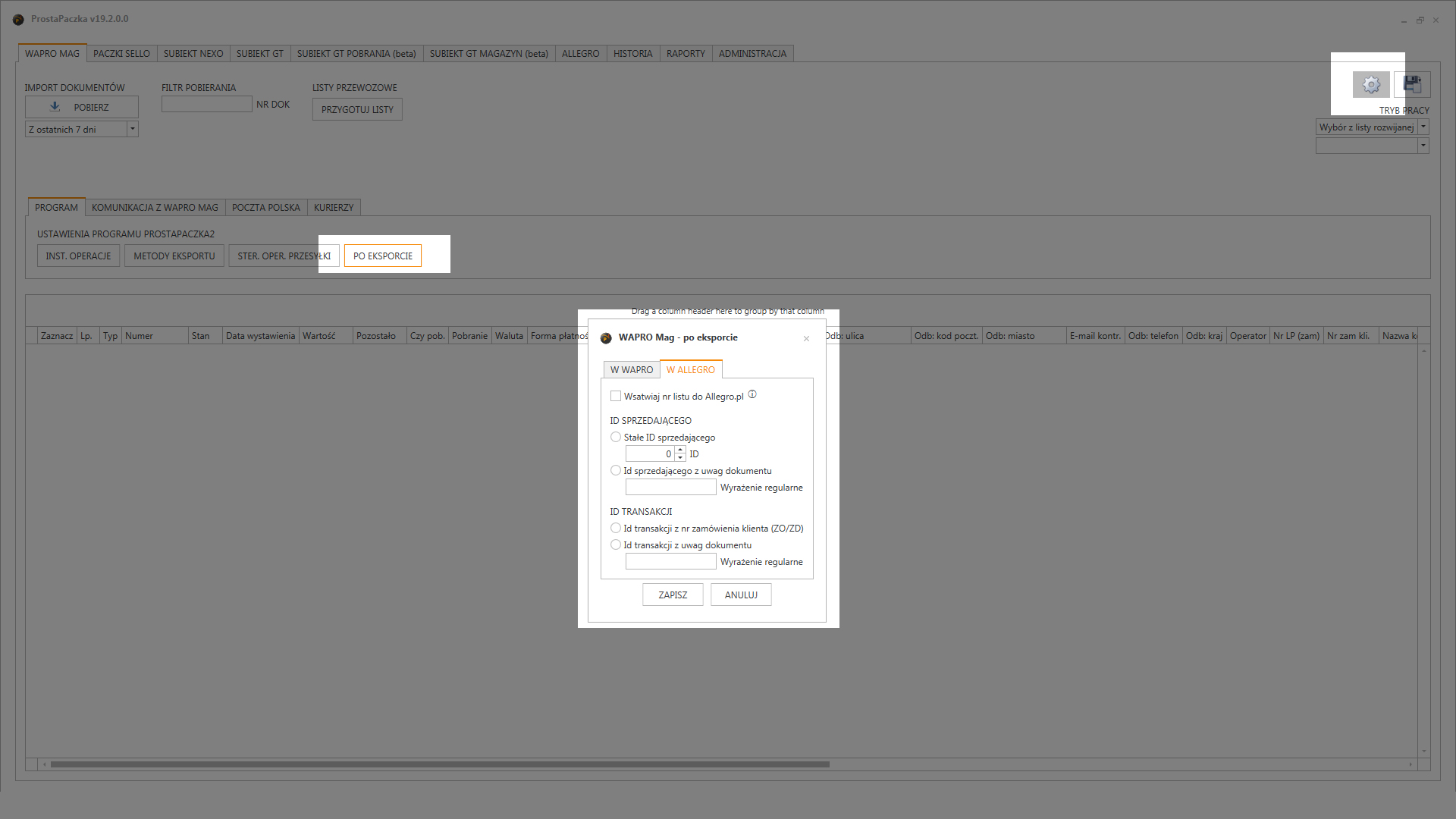The image size is (1456, 819).
Task: Select the W ALLEGRO tab
Action: [691, 369]
